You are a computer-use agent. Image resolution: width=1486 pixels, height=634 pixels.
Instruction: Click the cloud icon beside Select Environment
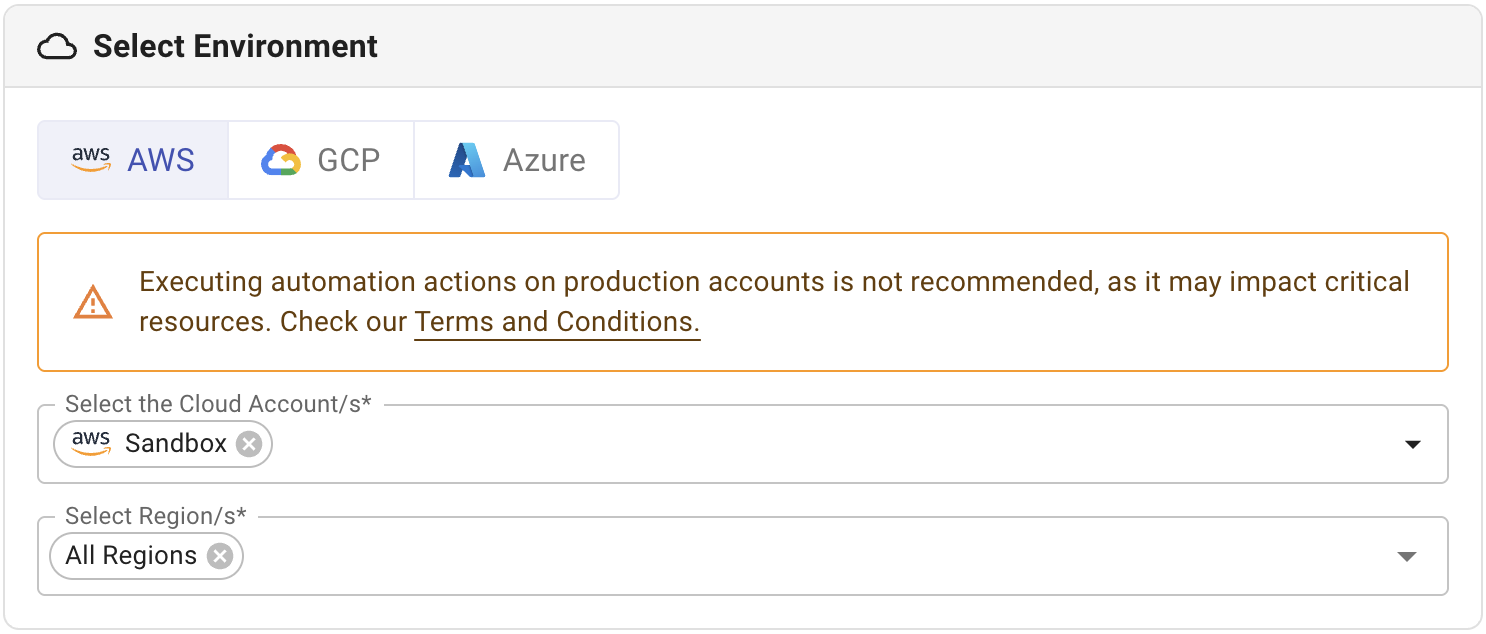coord(57,47)
